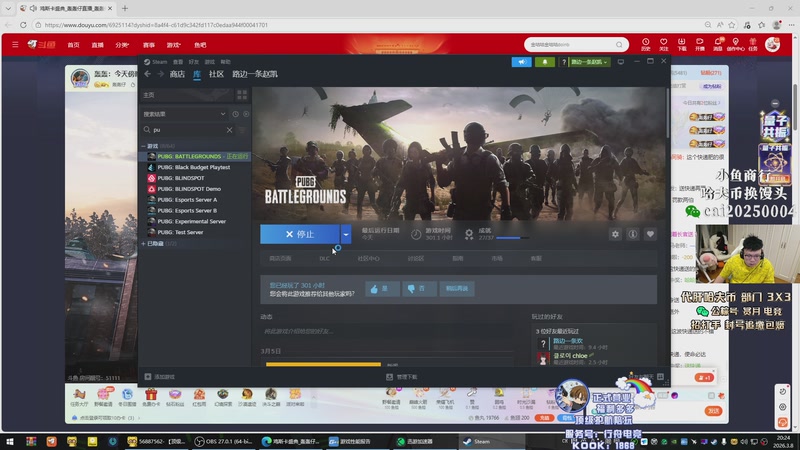Refresh the browser page

click(23, 24)
